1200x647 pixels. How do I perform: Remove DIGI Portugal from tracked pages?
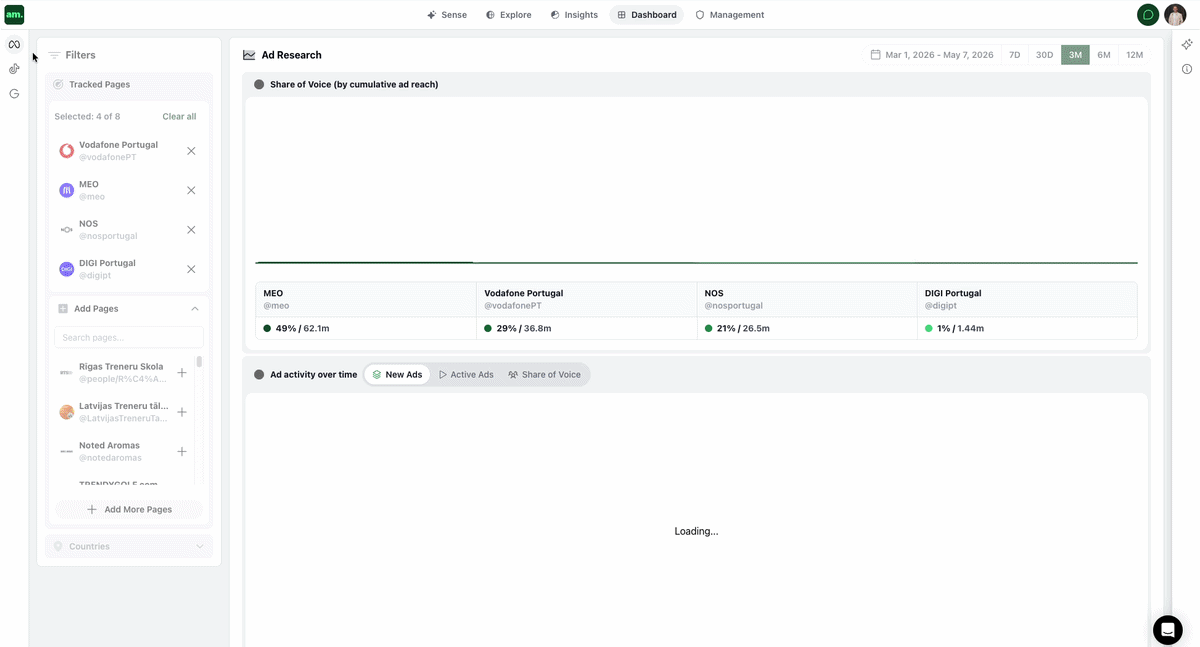pyautogui.click(x=191, y=269)
